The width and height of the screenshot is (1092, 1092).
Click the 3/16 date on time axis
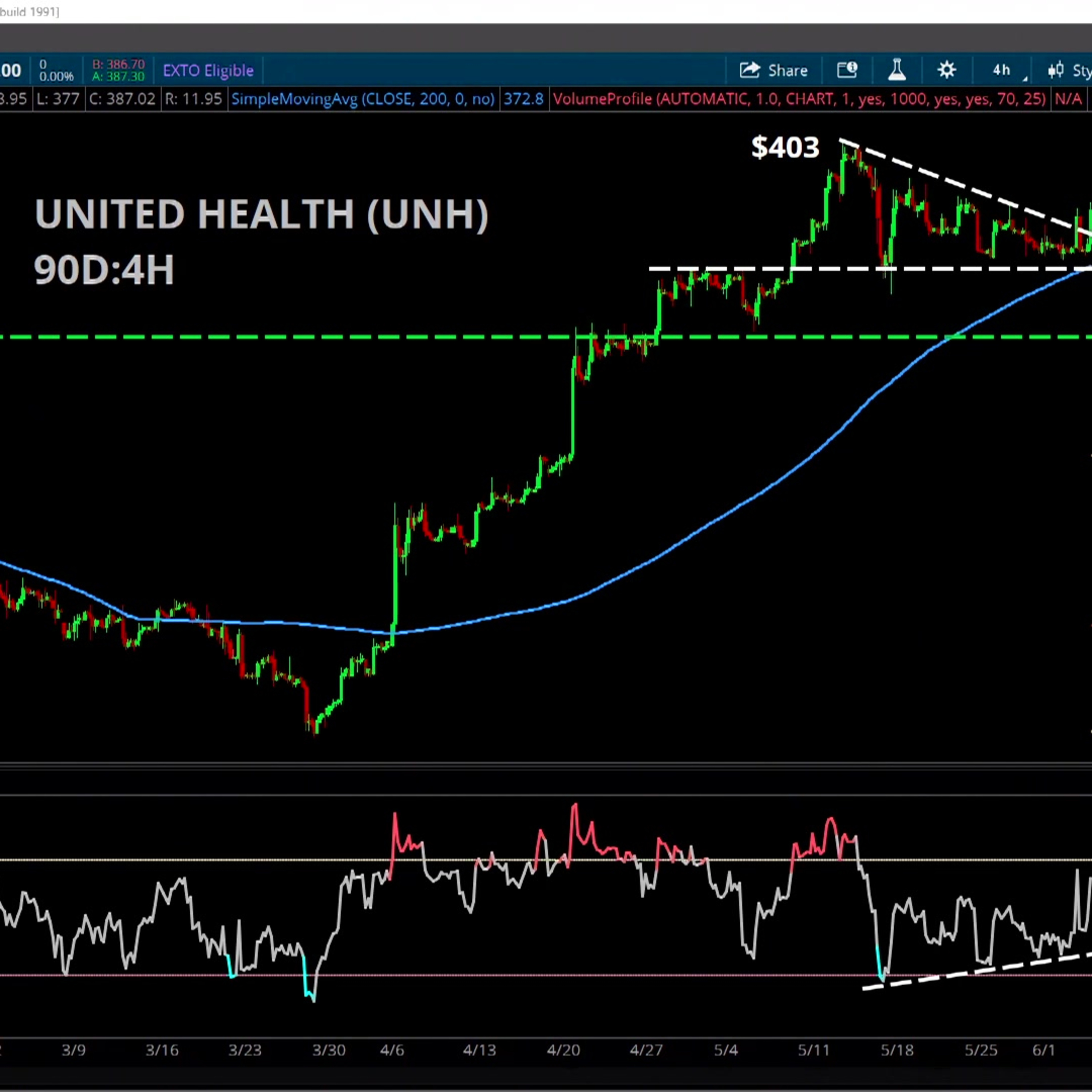click(162, 1050)
